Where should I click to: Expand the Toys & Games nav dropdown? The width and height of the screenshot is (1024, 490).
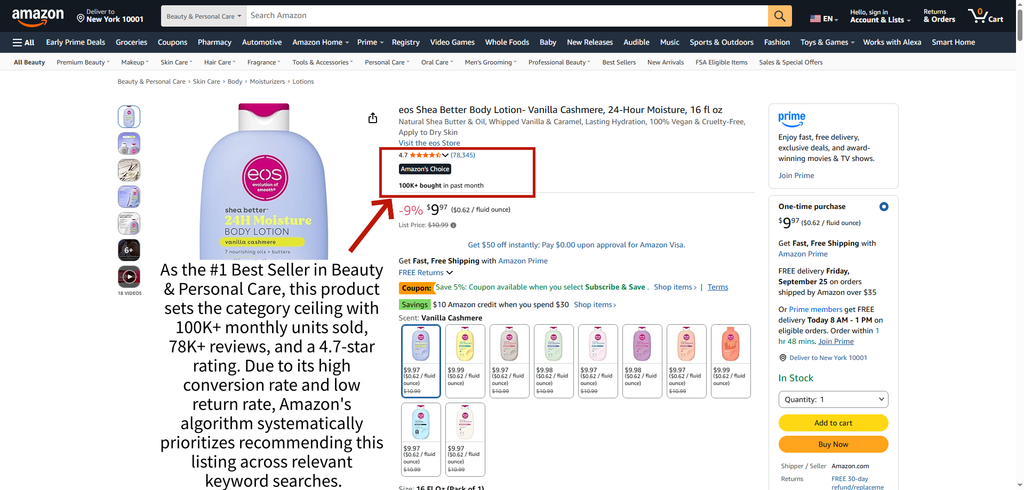point(827,42)
